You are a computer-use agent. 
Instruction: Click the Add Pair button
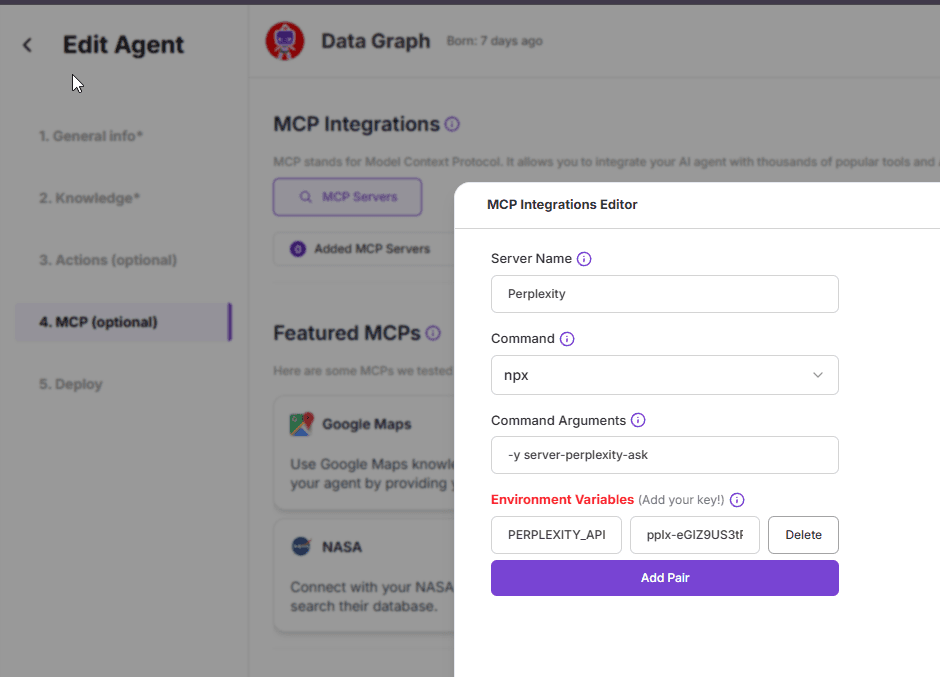coord(664,578)
